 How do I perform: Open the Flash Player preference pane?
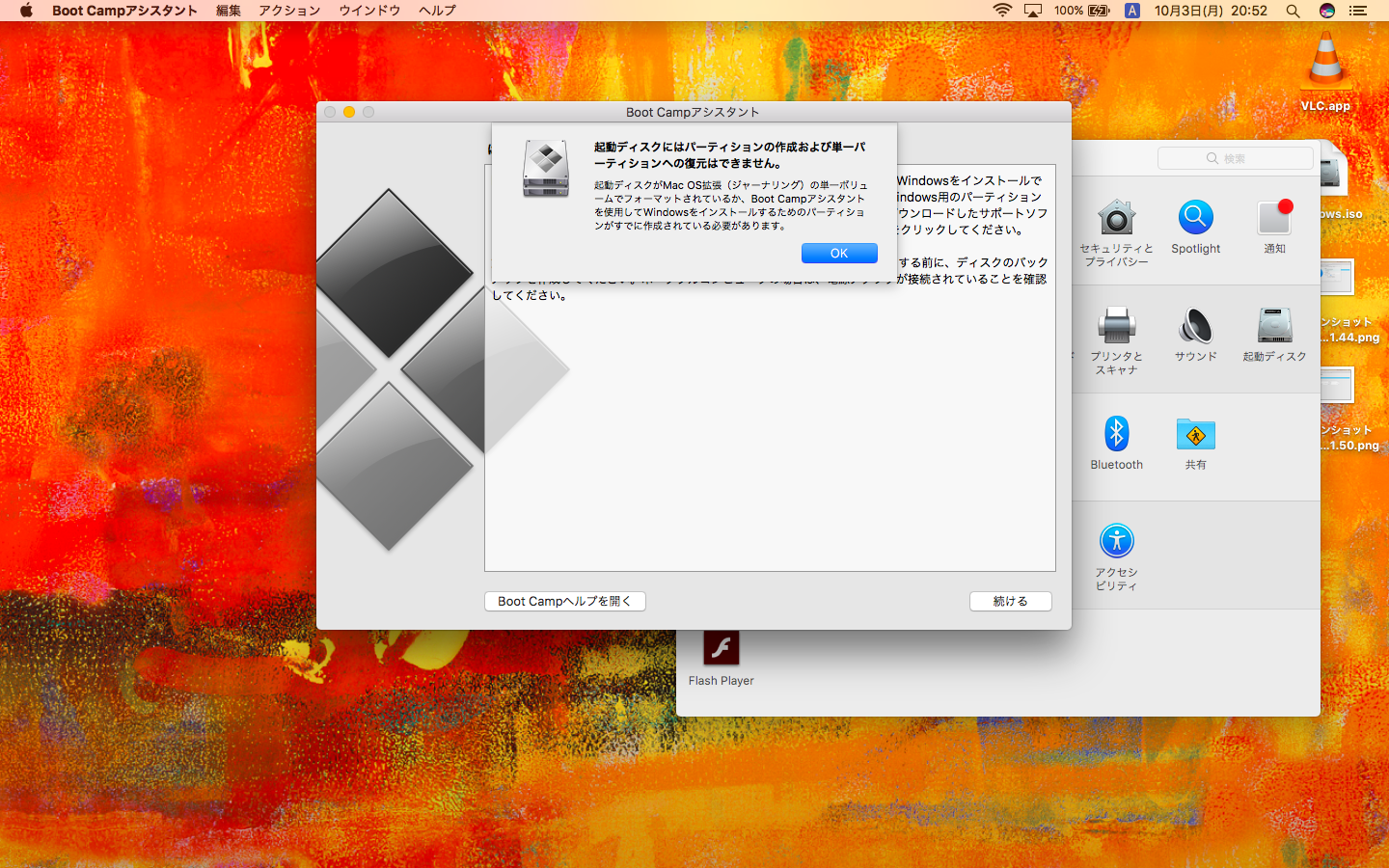coord(722,659)
